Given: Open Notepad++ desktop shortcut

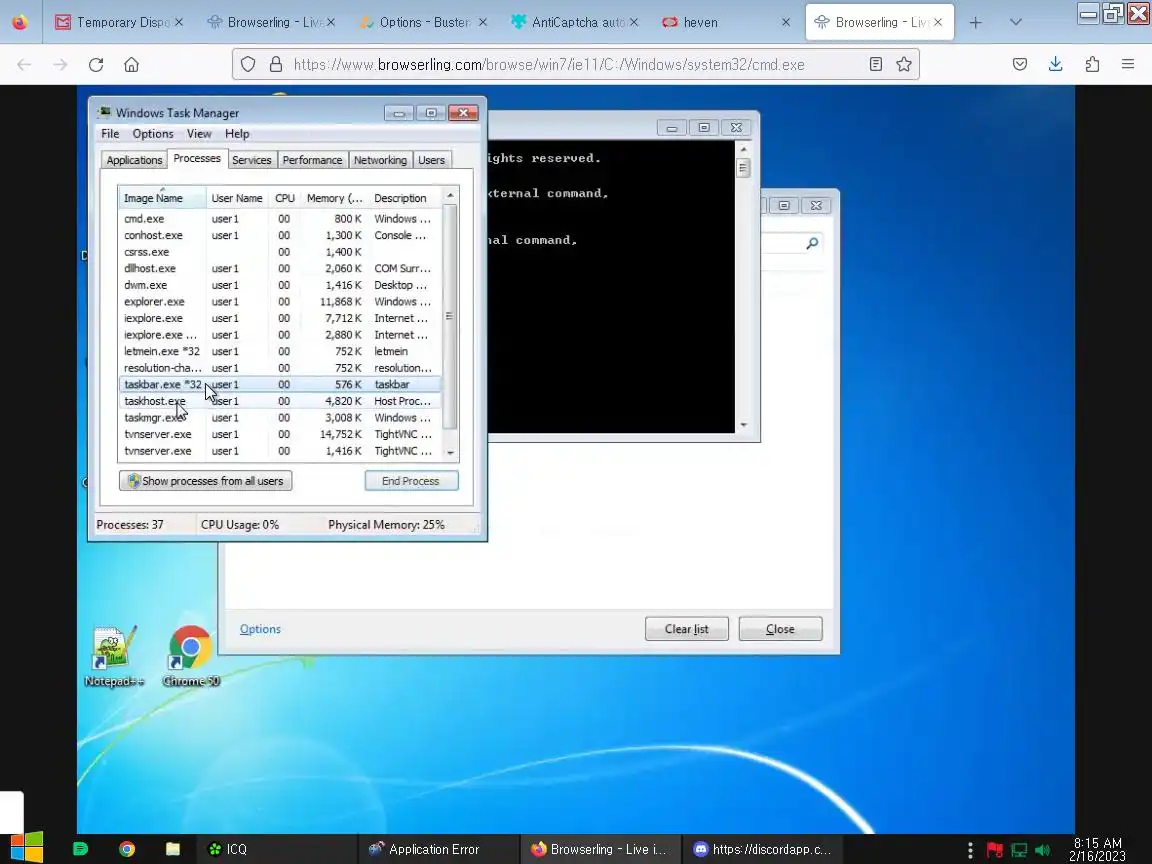Looking at the screenshot, I should pyautogui.click(x=113, y=656).
